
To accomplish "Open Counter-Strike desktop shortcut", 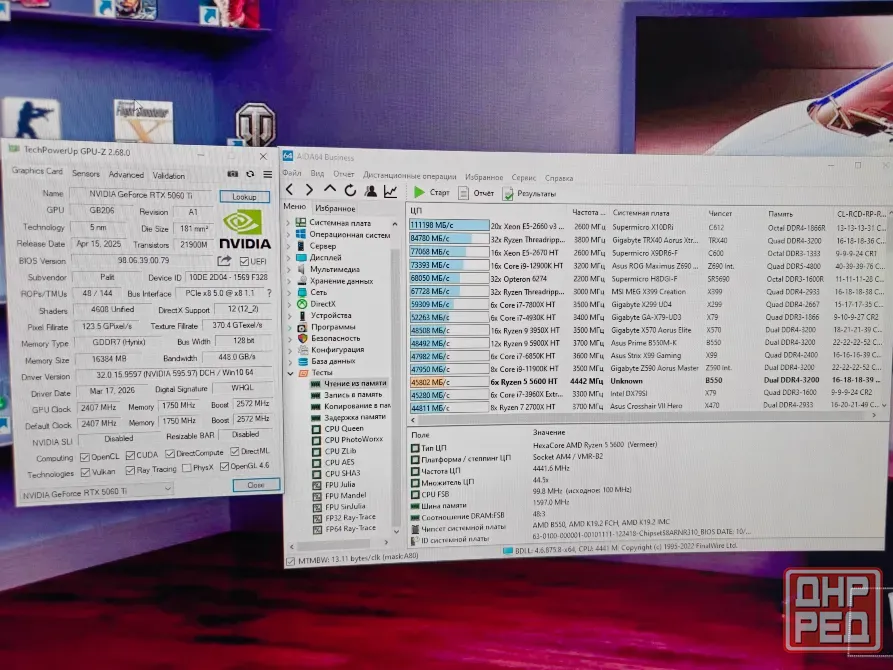I will point(31,119).
